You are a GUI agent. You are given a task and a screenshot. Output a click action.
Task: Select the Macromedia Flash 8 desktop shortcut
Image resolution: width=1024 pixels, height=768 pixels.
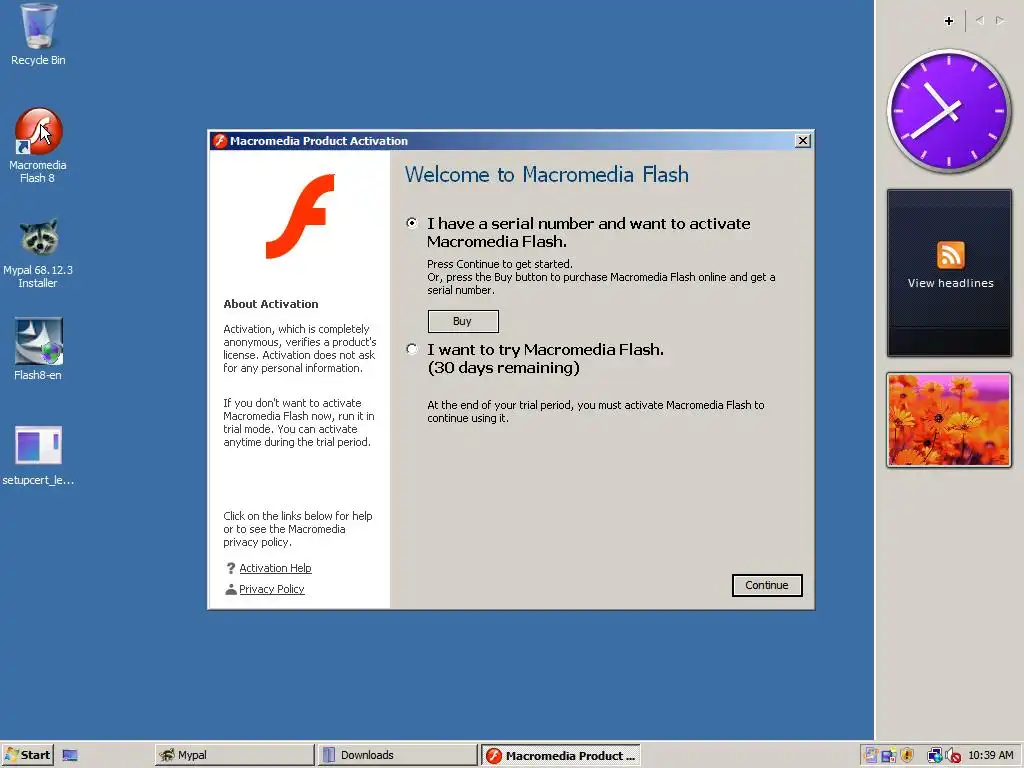coord(38,145)
